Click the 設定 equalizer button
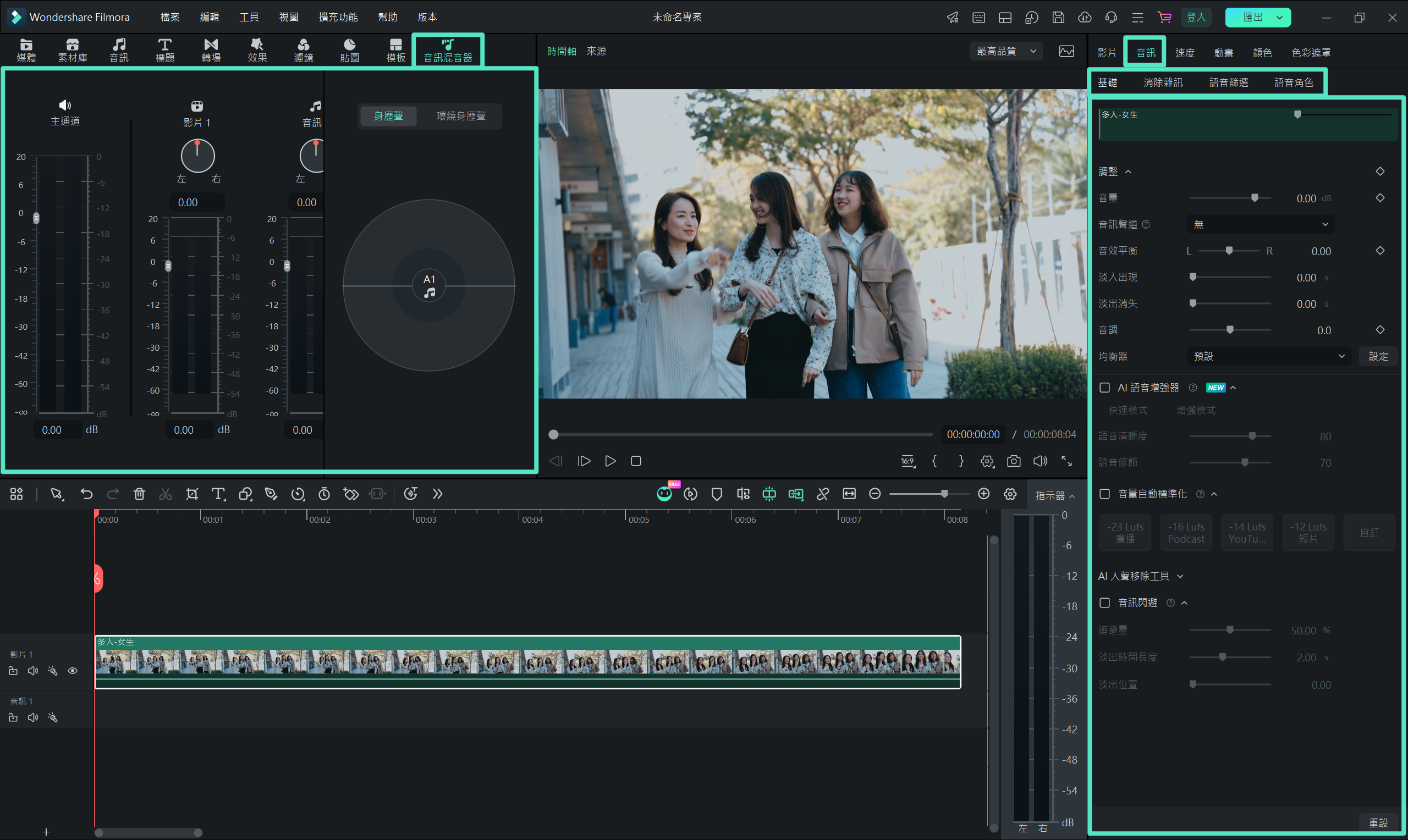This screenshot has width=1408, height=840. [x=1378, y=357]
